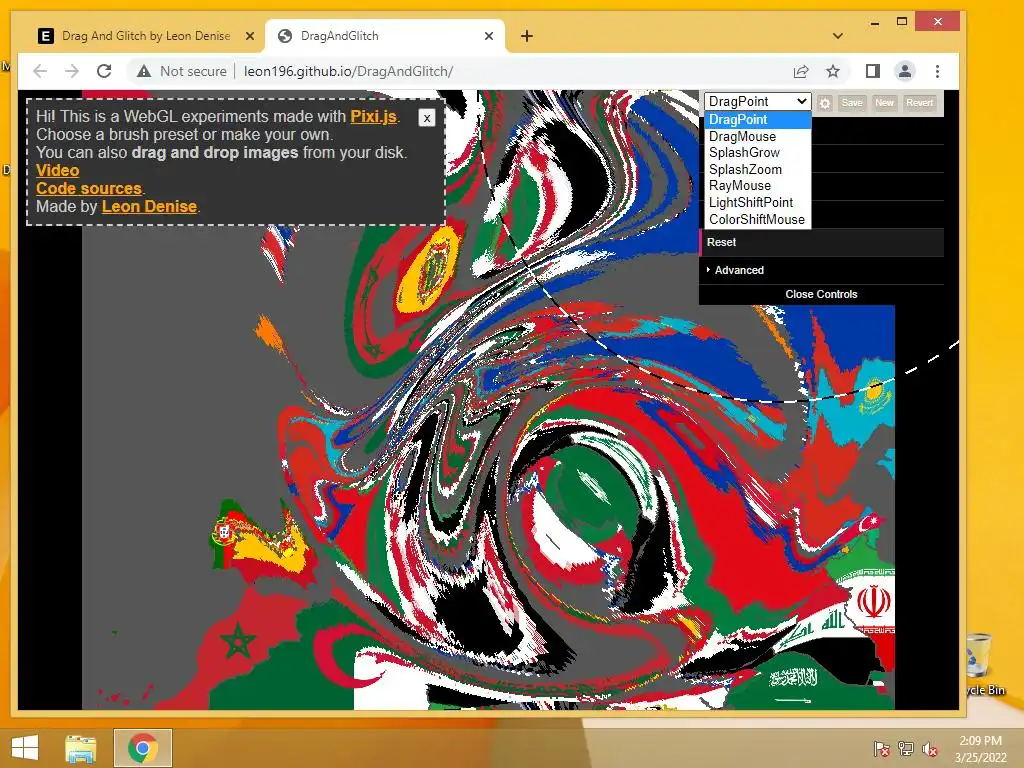Screen dimensions: 1024x768
Task: Click the Save preset button
Action: [852, 103]
